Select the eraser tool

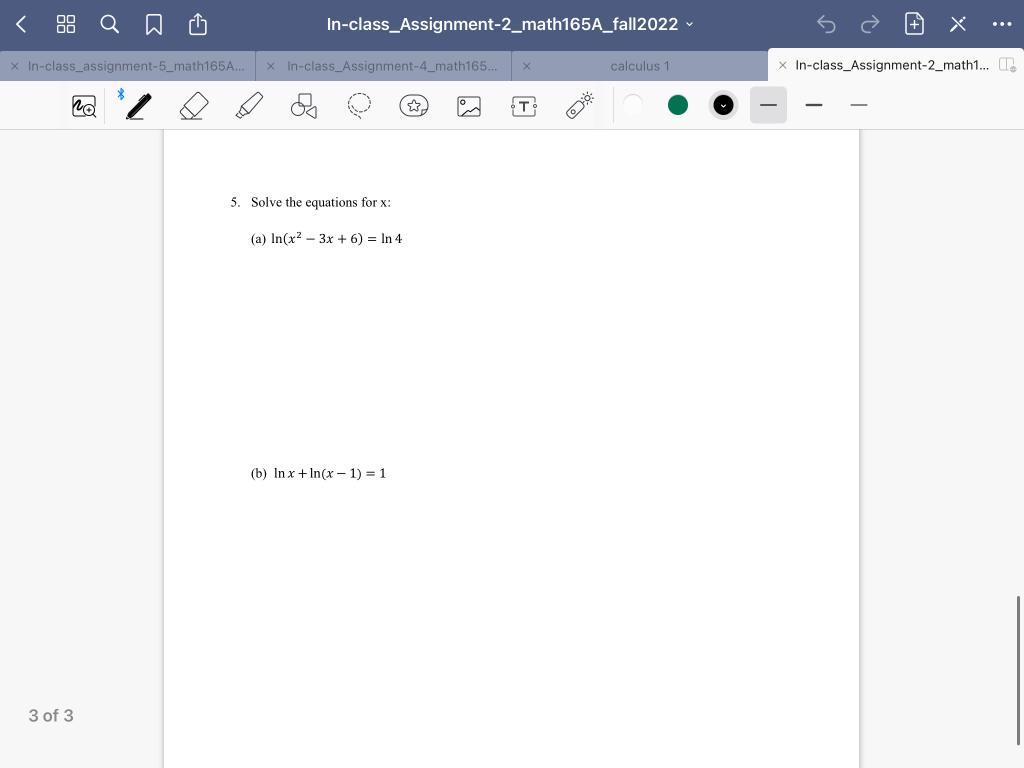[x=194, y=105]
